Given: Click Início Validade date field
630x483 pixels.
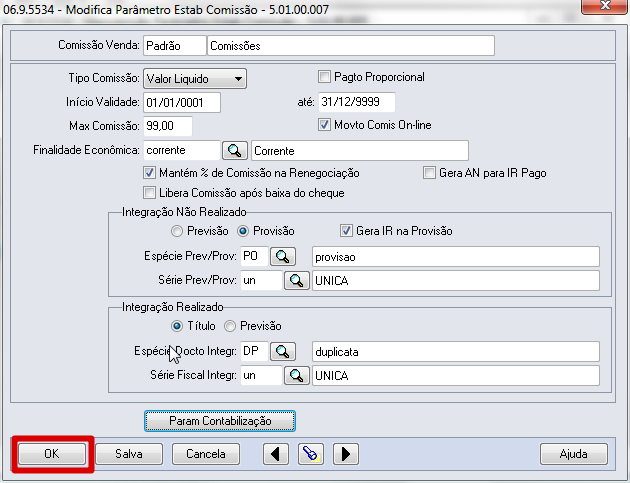Looking at the screenshot, I should [x=182, y=102].
